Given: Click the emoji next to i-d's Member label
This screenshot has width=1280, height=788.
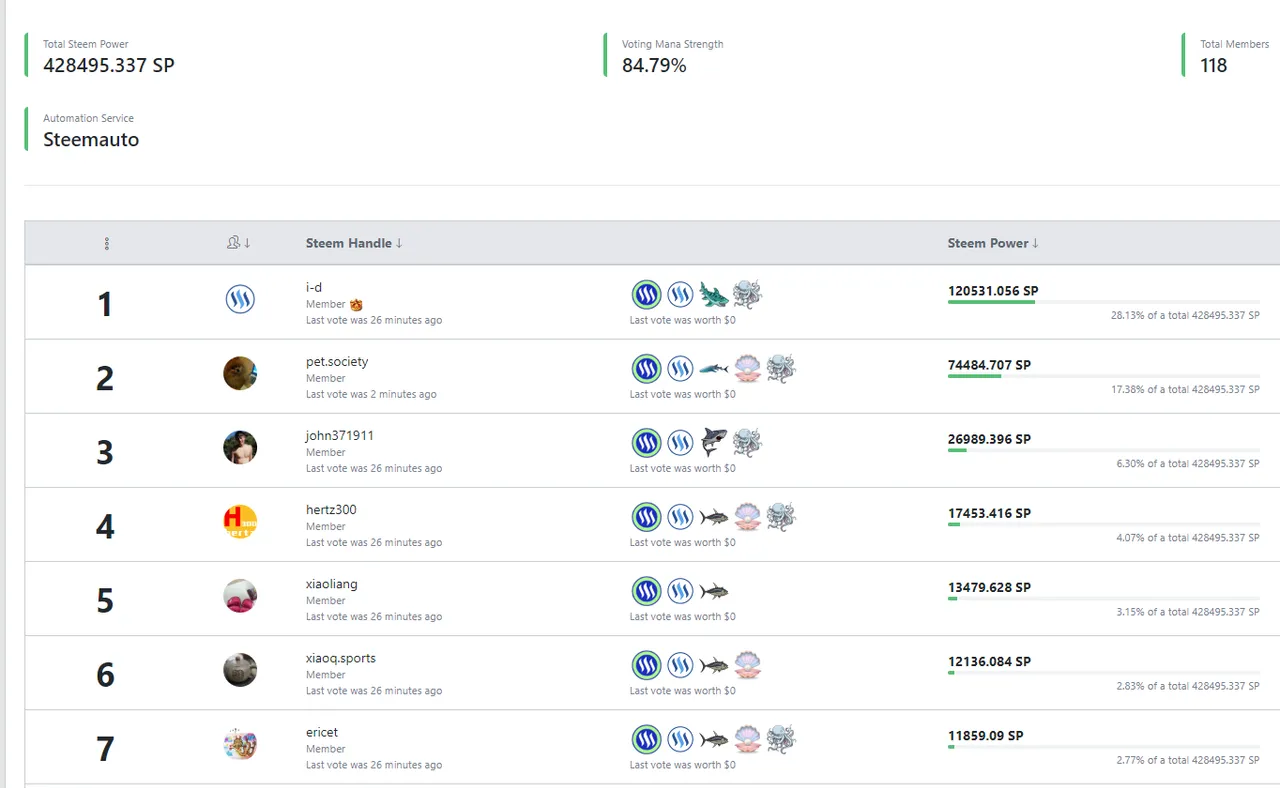Looking at the screenshot, I should pos(356,305).
